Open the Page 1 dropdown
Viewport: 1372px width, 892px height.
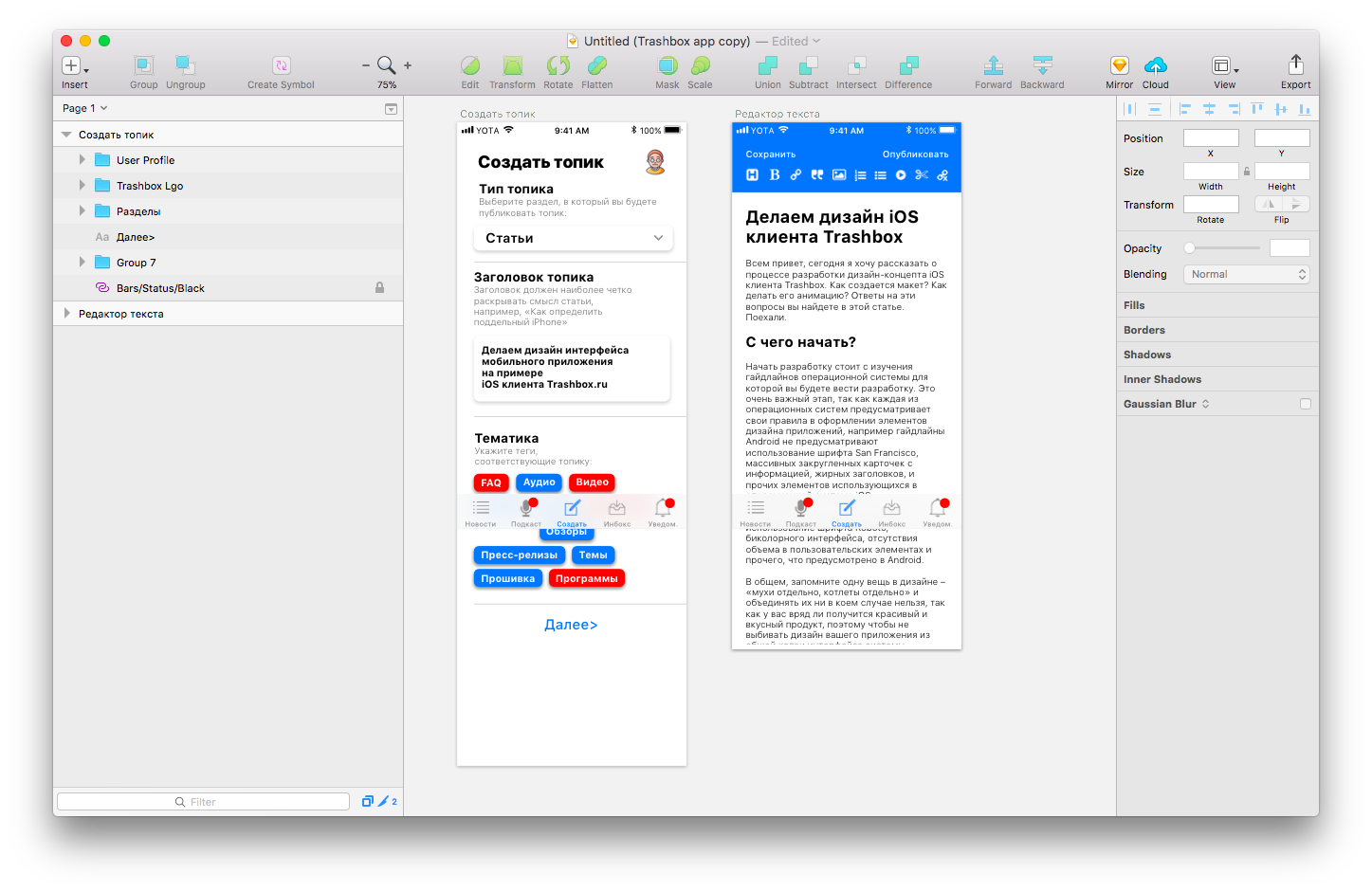pos(85,108)
